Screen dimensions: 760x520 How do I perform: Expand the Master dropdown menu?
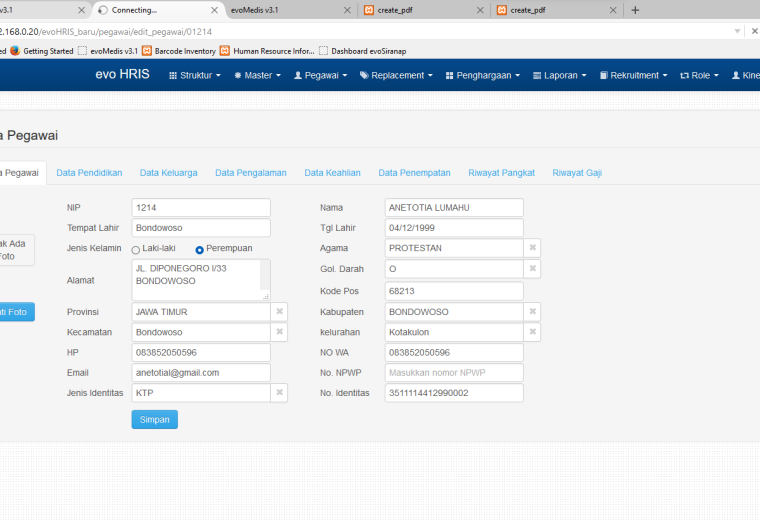[x=257, y=75]
